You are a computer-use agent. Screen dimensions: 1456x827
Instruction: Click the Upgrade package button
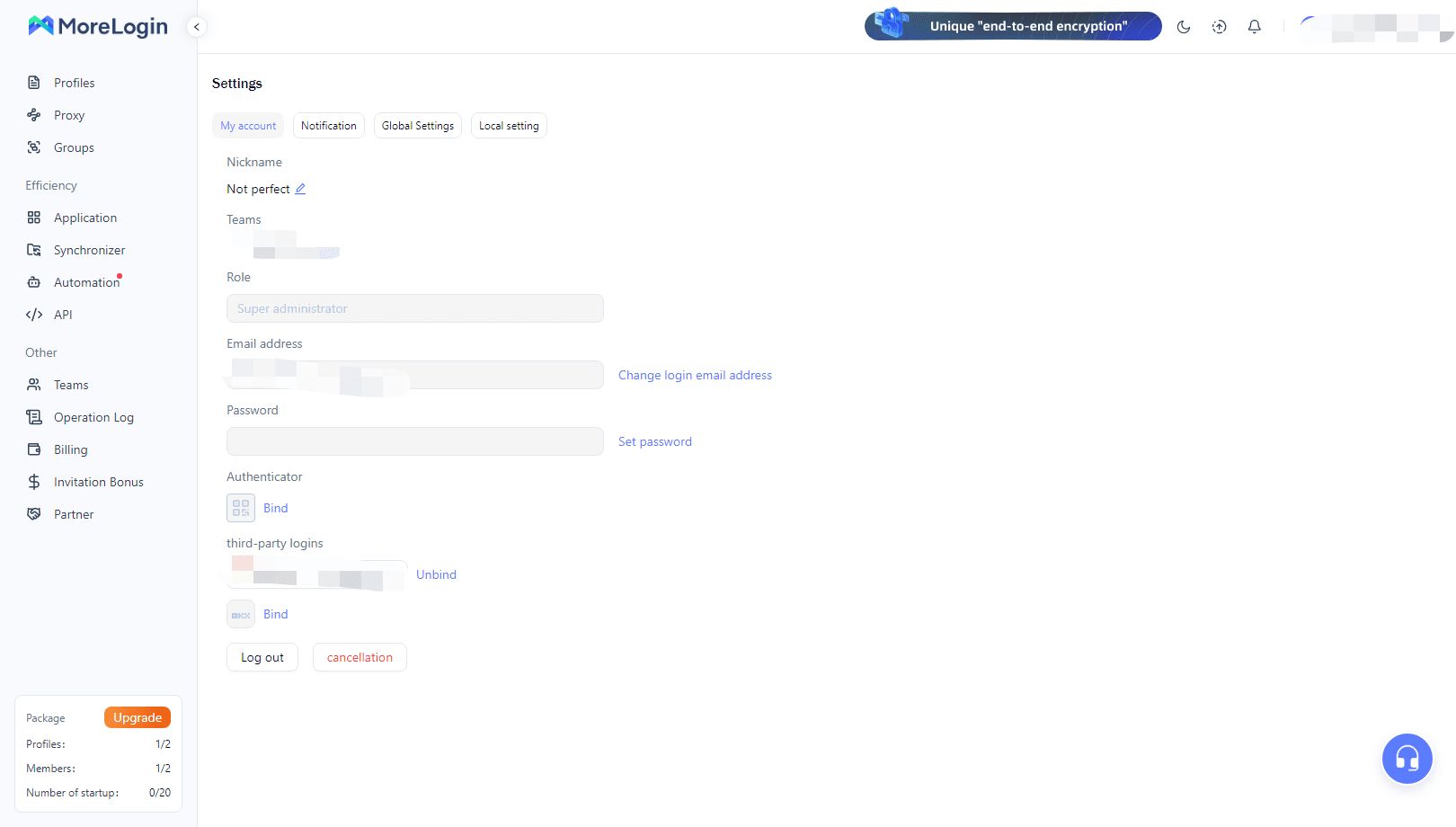(x=137, y=716)
